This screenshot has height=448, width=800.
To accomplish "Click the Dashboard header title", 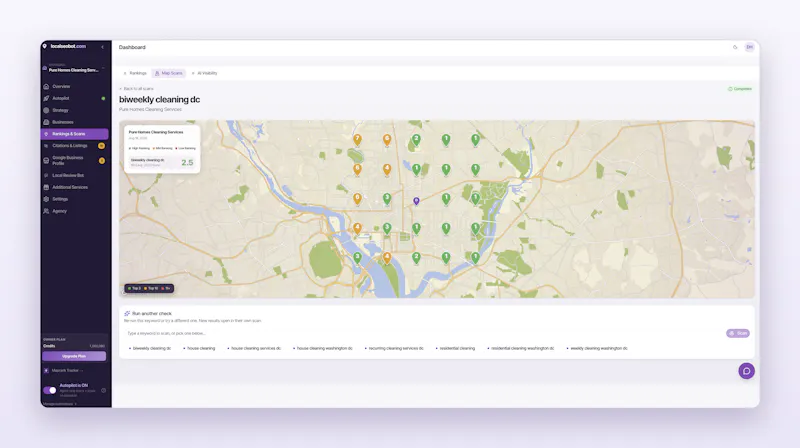I will [x=132, y=47].
